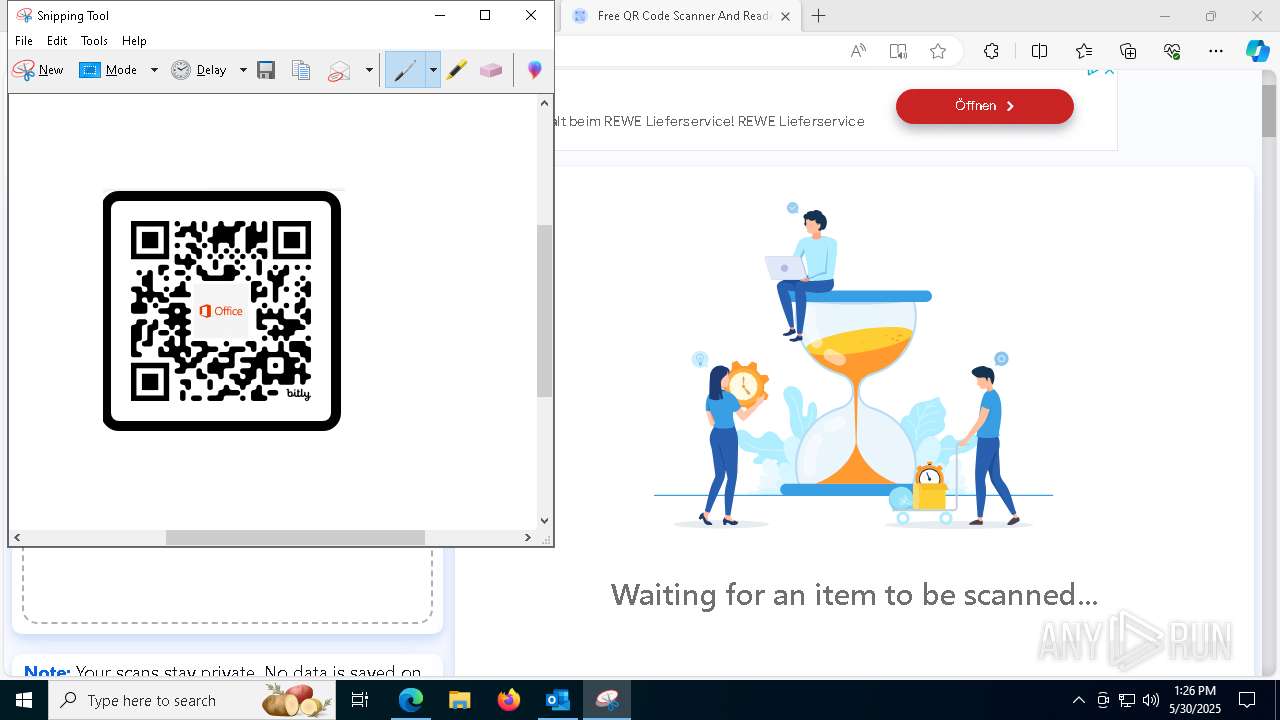Launch Firefox from taskbar
The width and height of the screenshot is (1280, 720).
(509, 700)
